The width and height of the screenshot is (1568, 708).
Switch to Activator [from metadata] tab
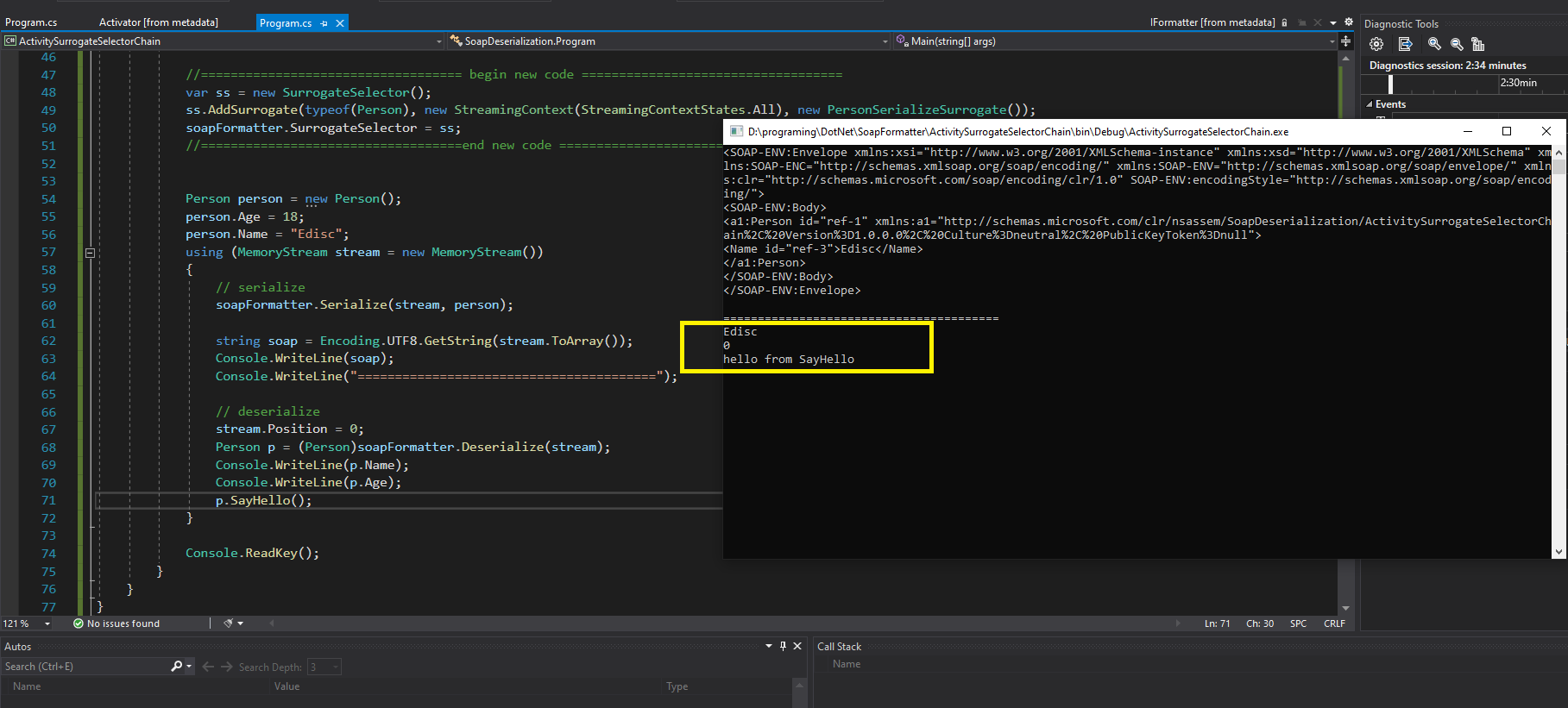click(x=159, y=22)
